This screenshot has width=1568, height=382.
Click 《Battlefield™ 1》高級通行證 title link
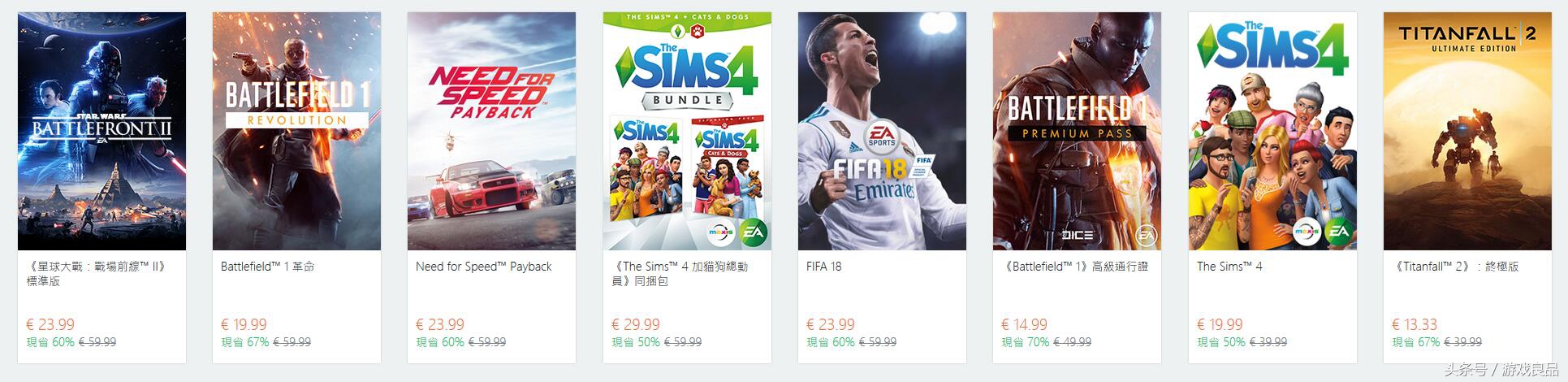click(x=1075, y=267)
